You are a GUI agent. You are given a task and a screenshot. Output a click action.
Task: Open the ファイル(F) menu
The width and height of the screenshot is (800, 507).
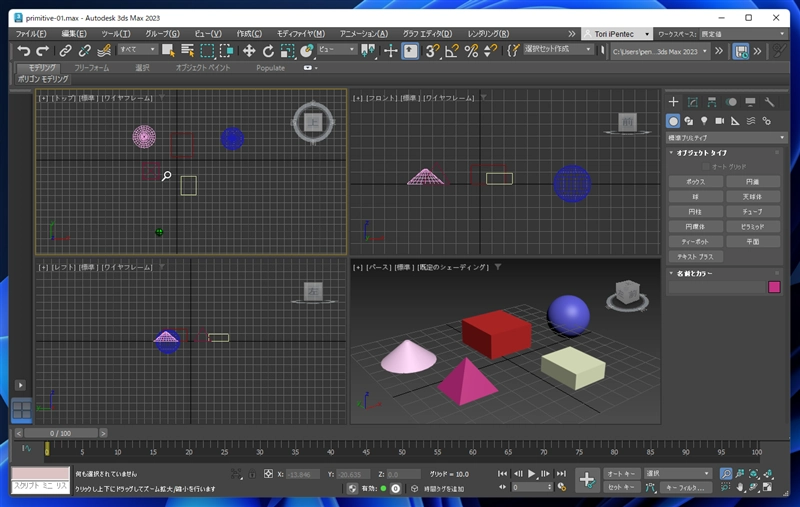31,34
